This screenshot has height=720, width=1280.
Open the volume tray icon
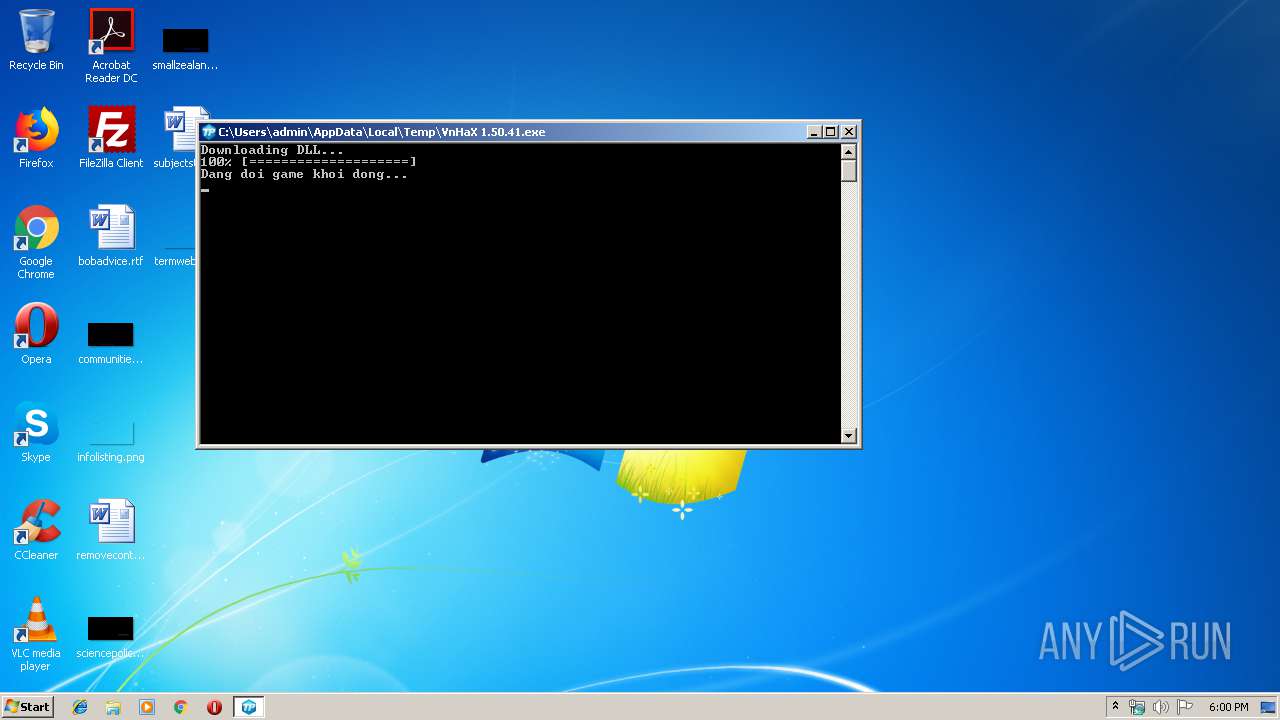pyautogui.click(x=1161, y=707)
